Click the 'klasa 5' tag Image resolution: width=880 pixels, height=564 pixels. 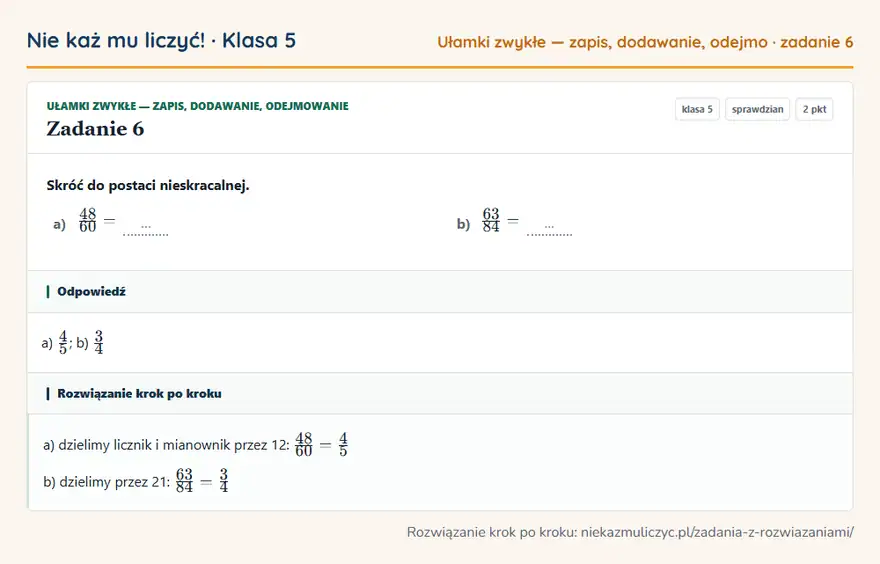click(x=697, y=109)
